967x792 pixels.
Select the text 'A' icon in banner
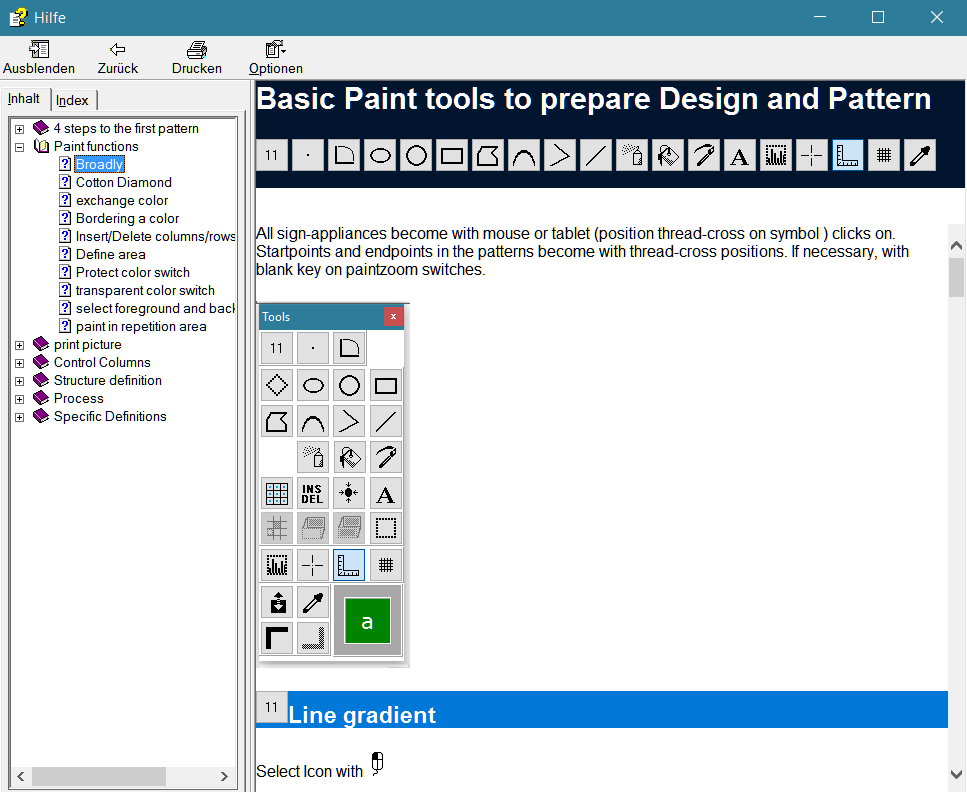coord(740,155)
